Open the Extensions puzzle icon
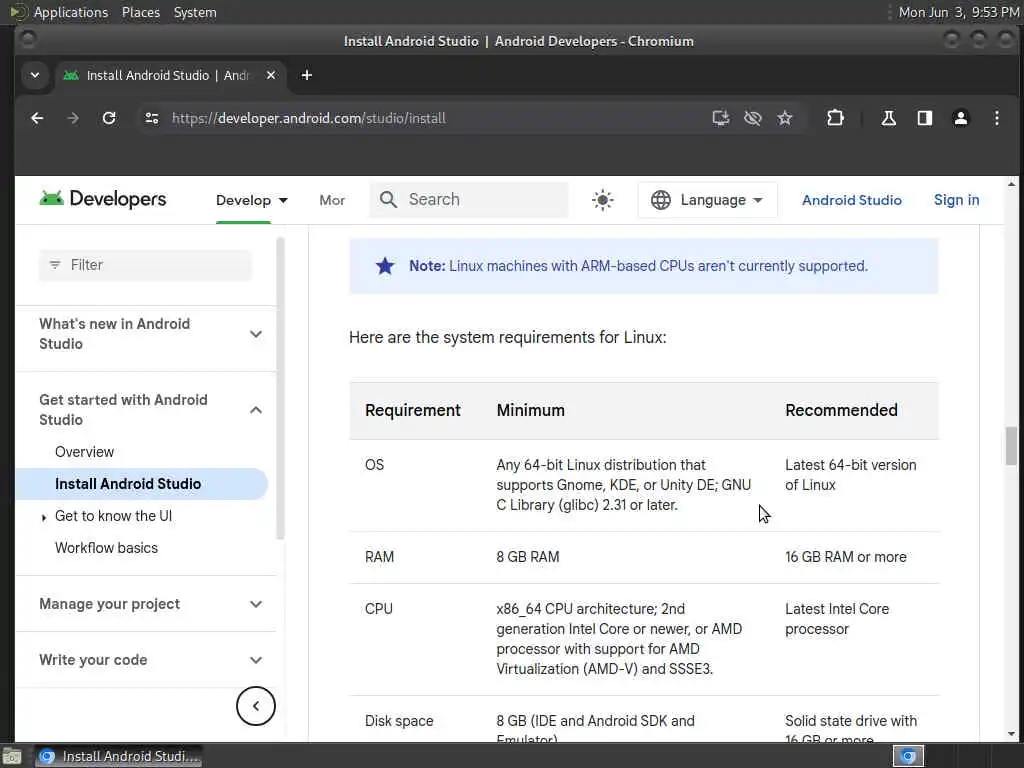The image size is (1024, 768). tap(835, 118)
